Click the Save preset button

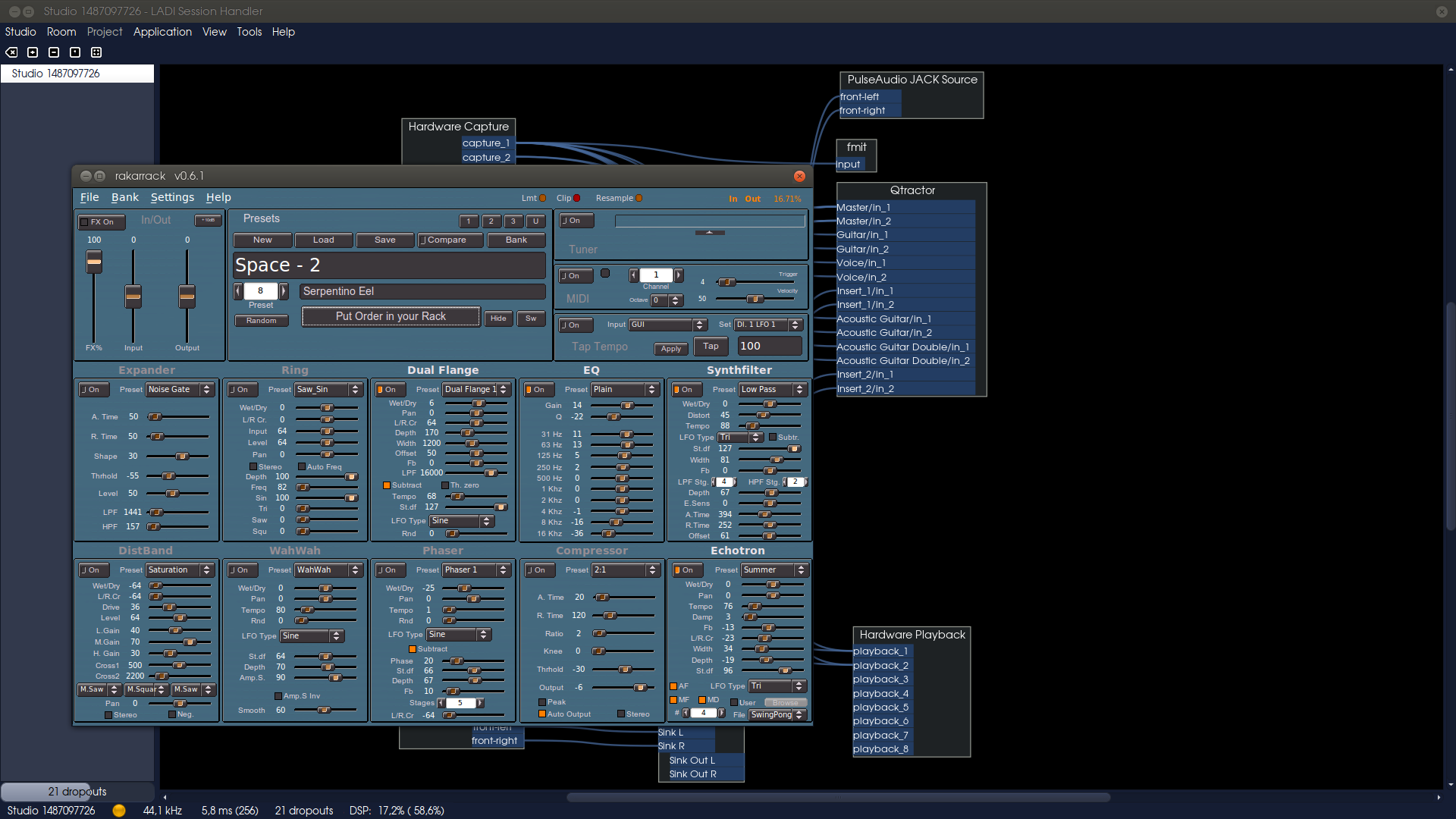point(385,240)
